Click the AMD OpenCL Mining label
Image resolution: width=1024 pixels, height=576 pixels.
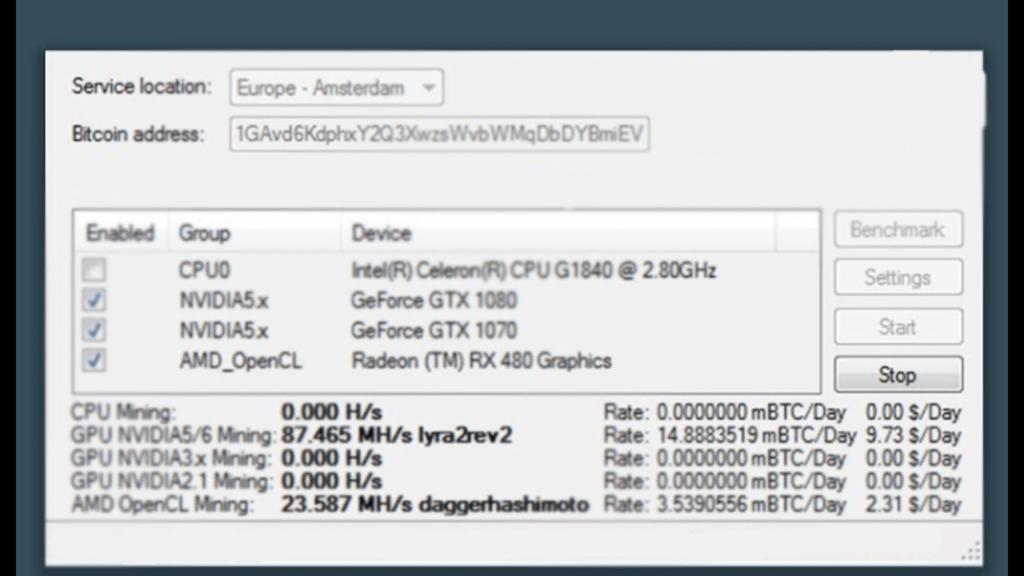[162, 504]
